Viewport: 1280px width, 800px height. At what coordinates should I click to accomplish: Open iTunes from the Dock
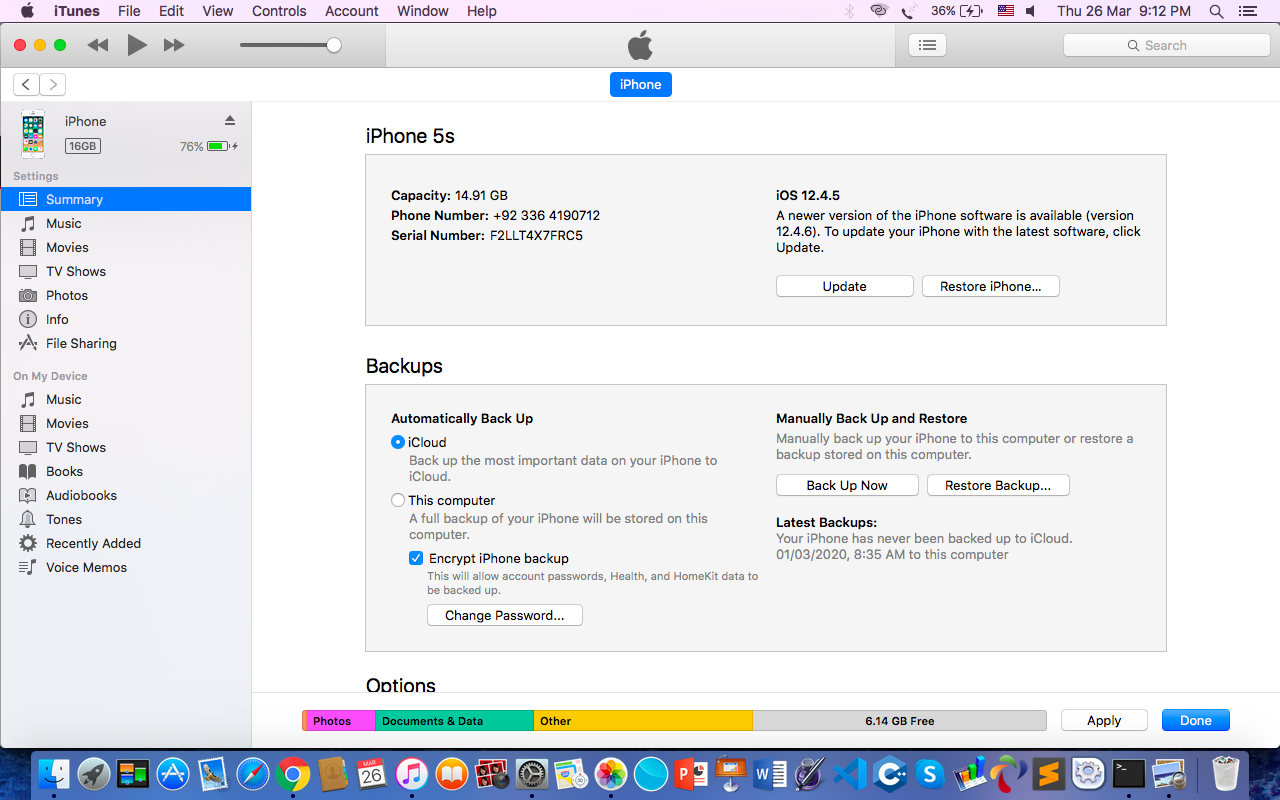(412, 773)
